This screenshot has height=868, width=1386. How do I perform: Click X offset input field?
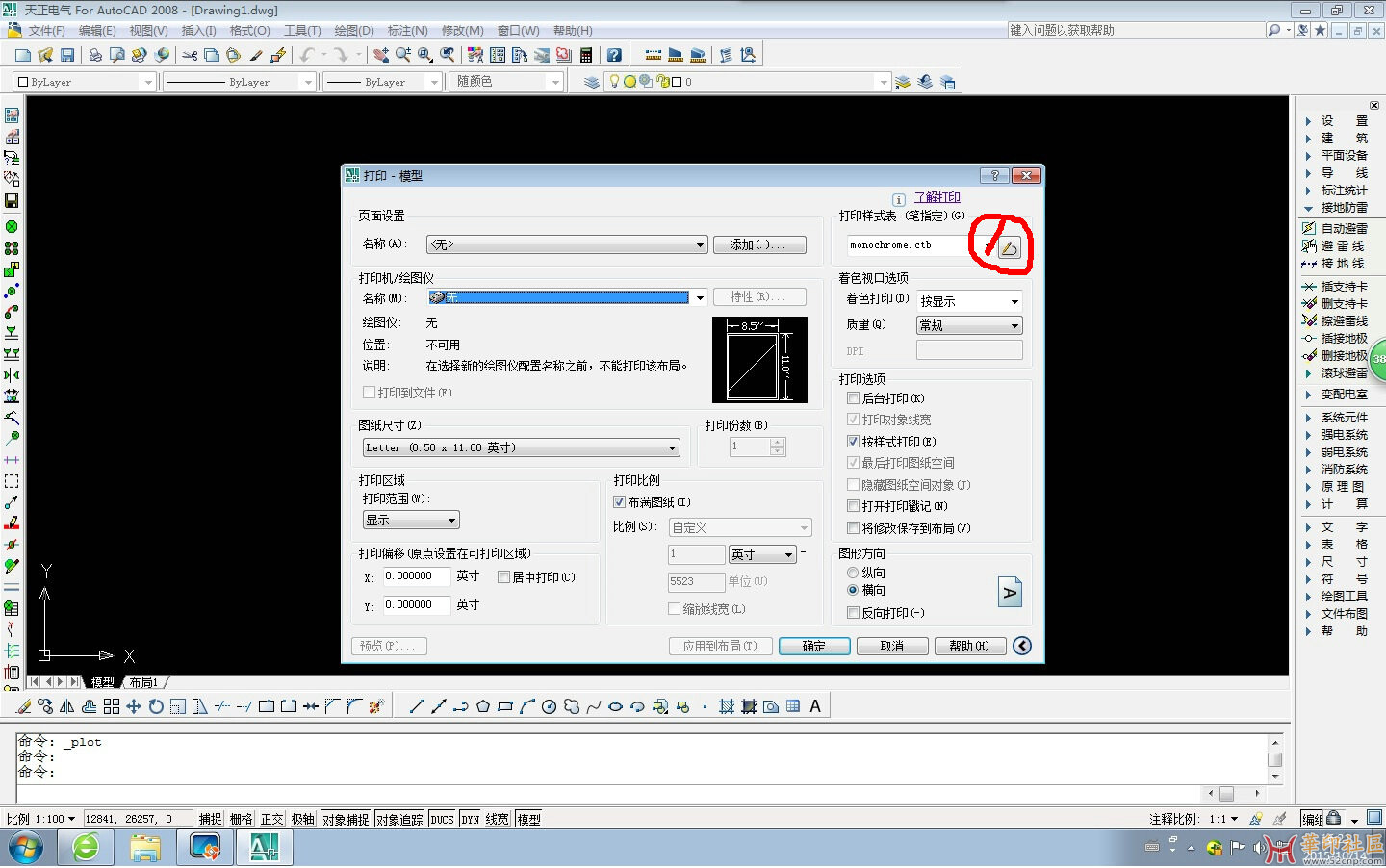[x=417, y=576]
